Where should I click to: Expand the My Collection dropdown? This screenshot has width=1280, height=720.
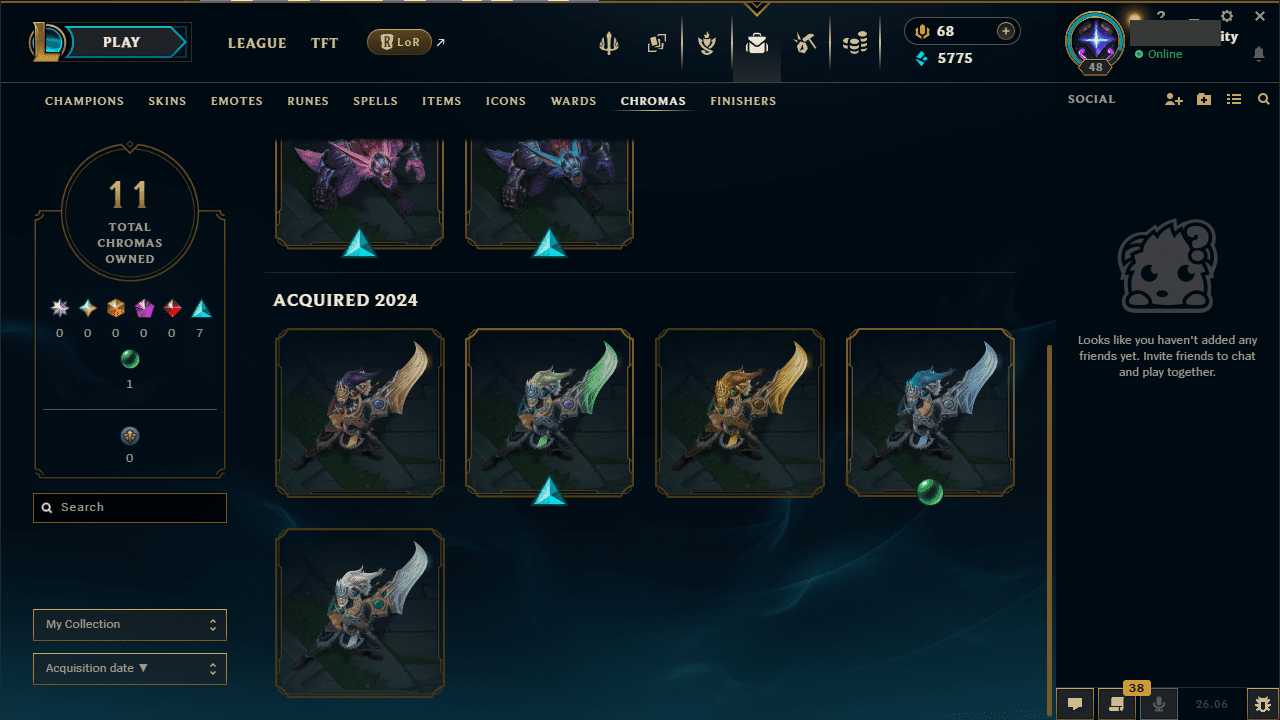130,625
